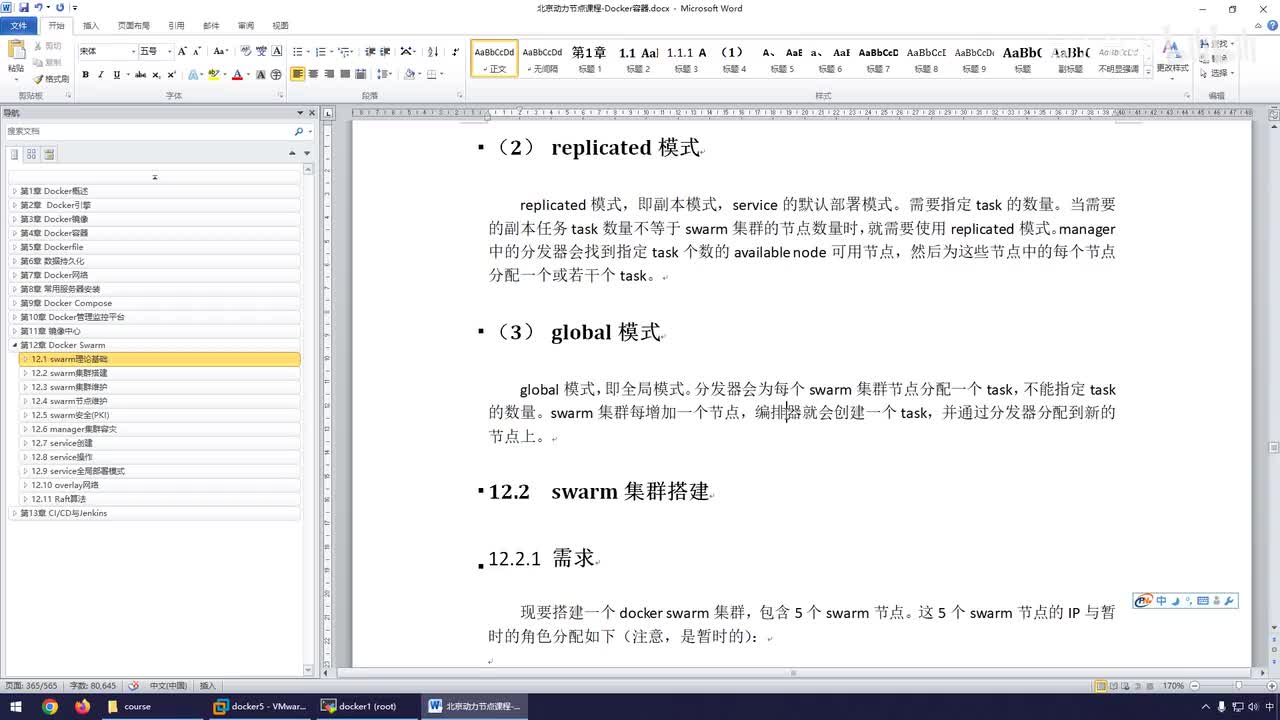Open the Chrome icon in taskbar
The height and width of the screenshot is (720, 1280).
click(50, 706)
